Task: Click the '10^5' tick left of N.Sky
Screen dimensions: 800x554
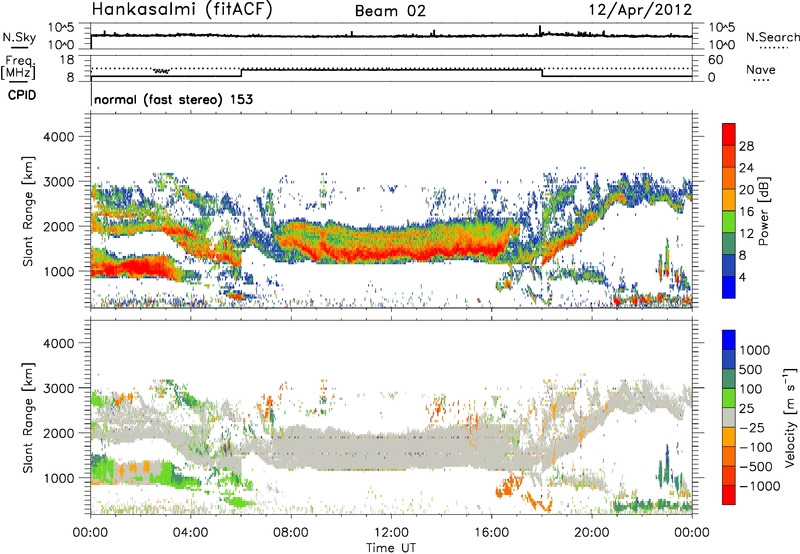Action: (x=61, y=27)
